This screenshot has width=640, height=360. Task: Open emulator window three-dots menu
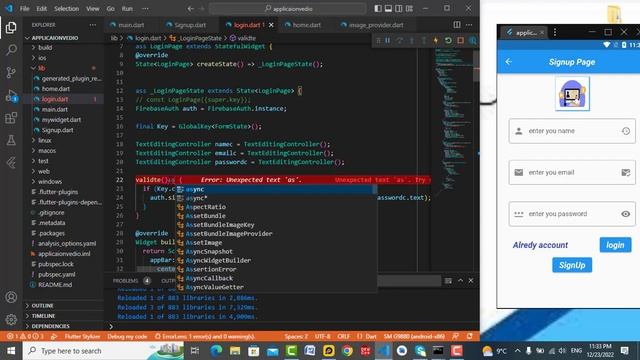tap(555, 32)
